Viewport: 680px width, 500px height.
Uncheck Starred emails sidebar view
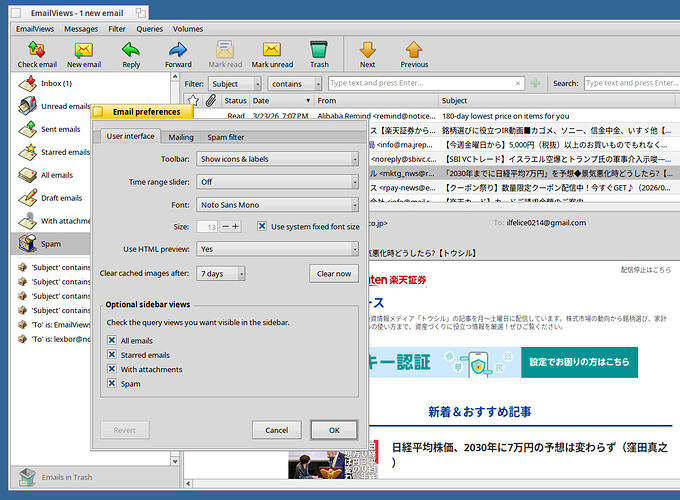pyautogui.click(x=112, y=354)
